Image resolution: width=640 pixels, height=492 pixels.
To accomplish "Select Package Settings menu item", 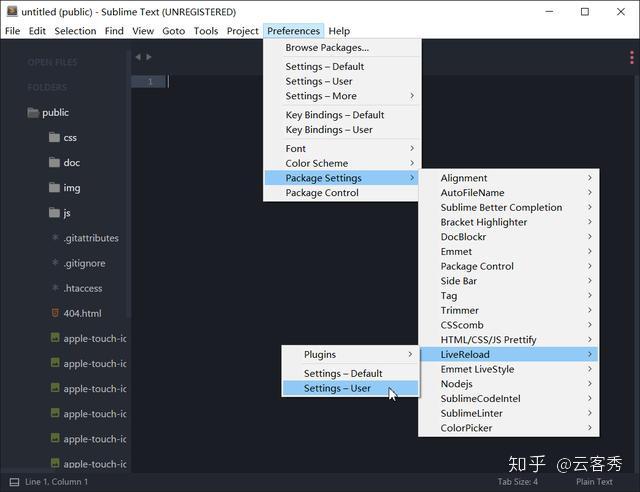I will [342, 178].
